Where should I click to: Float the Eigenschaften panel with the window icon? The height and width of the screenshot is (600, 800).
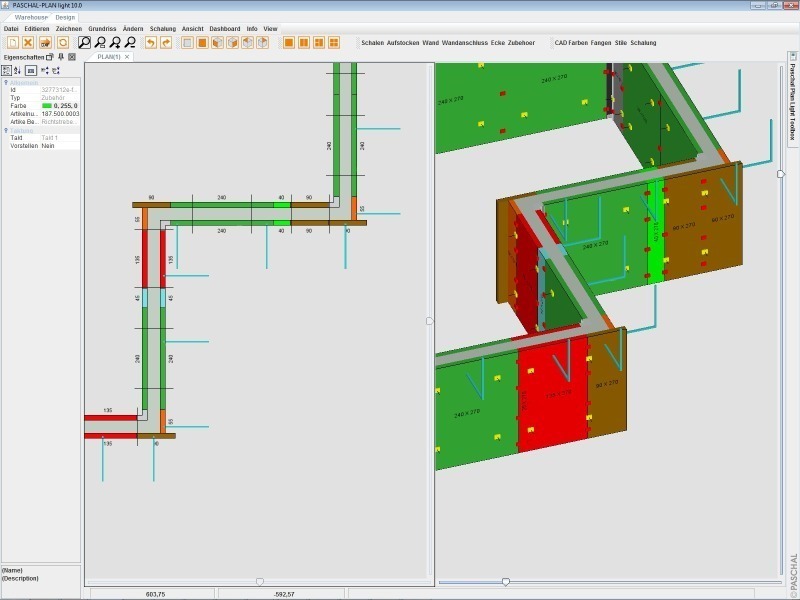pos(49,57)
